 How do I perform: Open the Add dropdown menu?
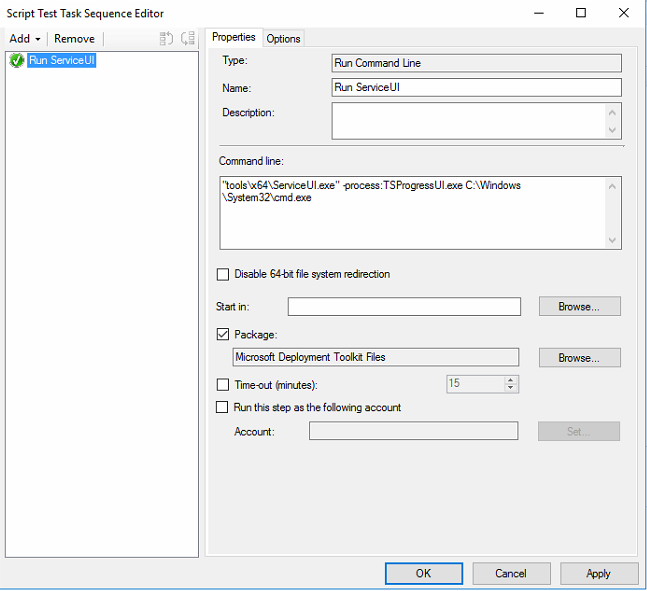[x=25, y=39]
